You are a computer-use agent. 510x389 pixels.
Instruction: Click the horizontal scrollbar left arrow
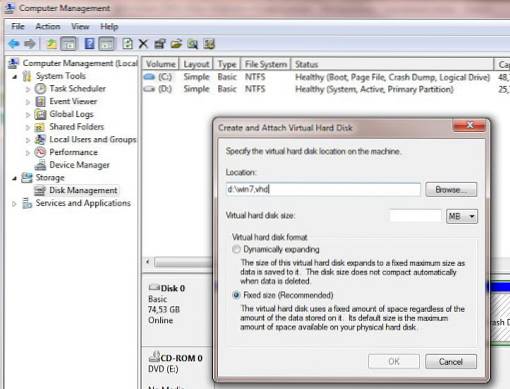pyautogui.click(x=148, y=262)
